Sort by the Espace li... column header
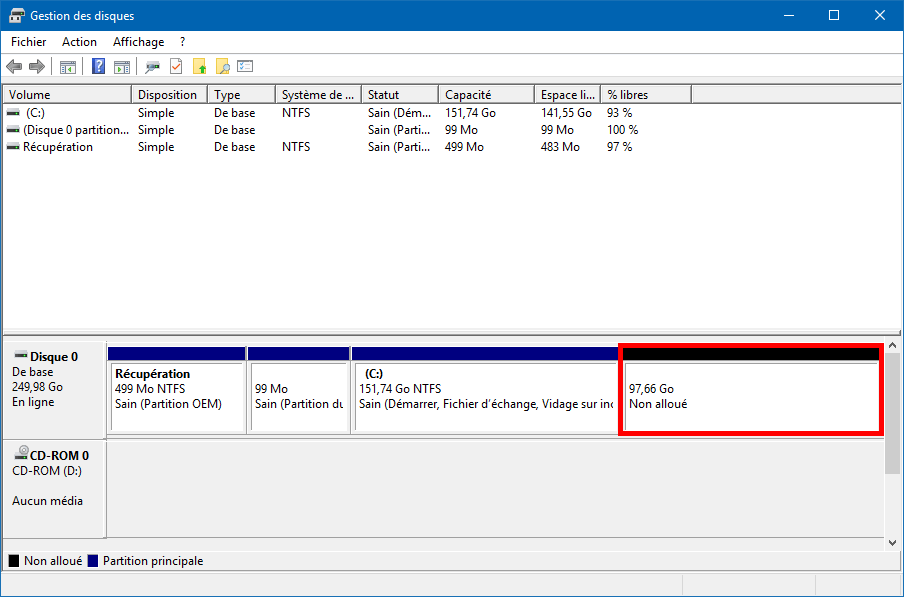 (x=568, y=95)
